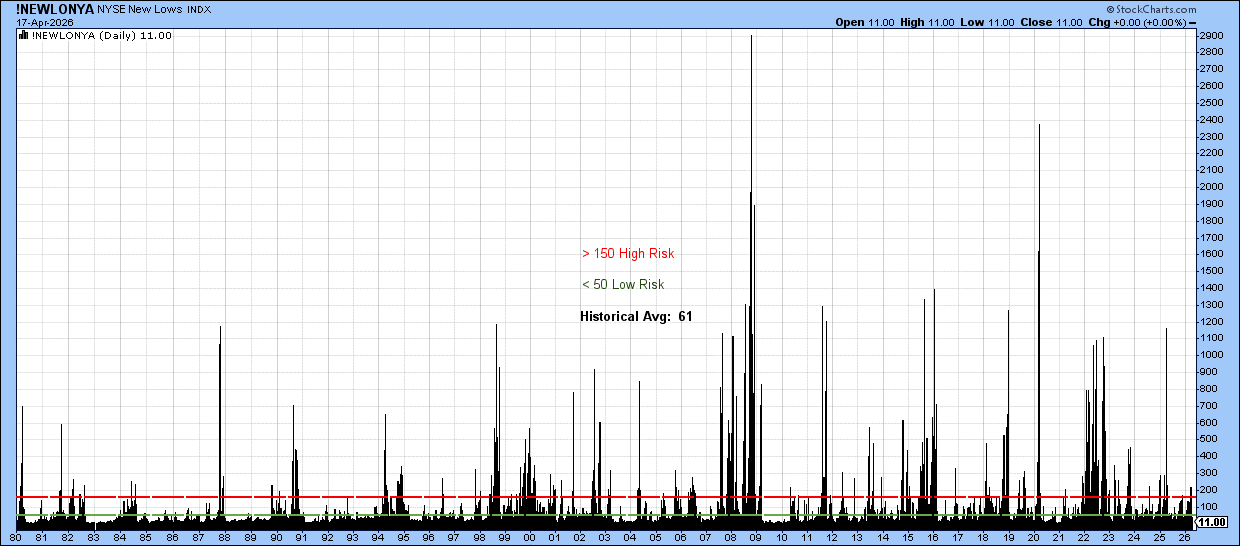Click the !NEWLONYA ticker symbol title
Viewport: 1240px width, 546px height.
[x=55, y=9]
